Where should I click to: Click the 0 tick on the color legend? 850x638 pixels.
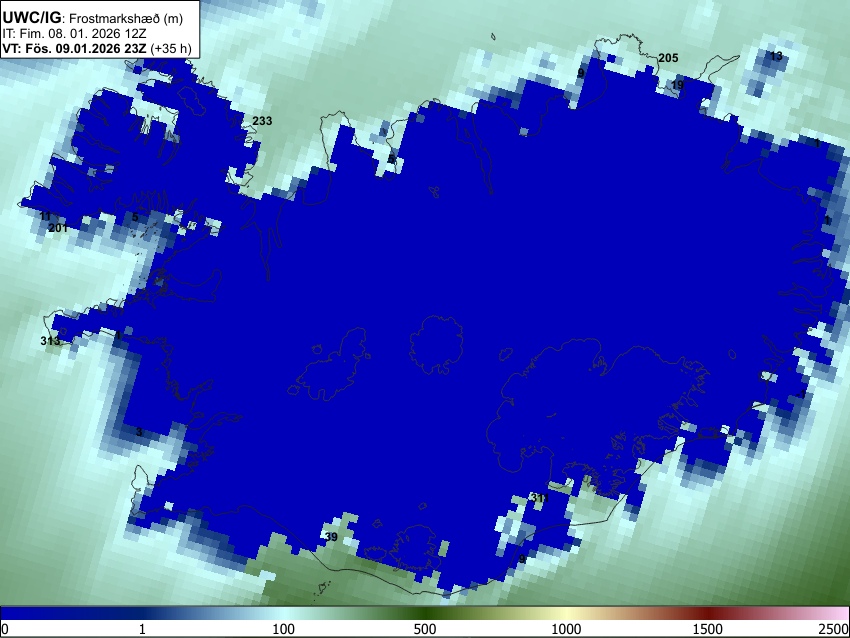[5, 629]
